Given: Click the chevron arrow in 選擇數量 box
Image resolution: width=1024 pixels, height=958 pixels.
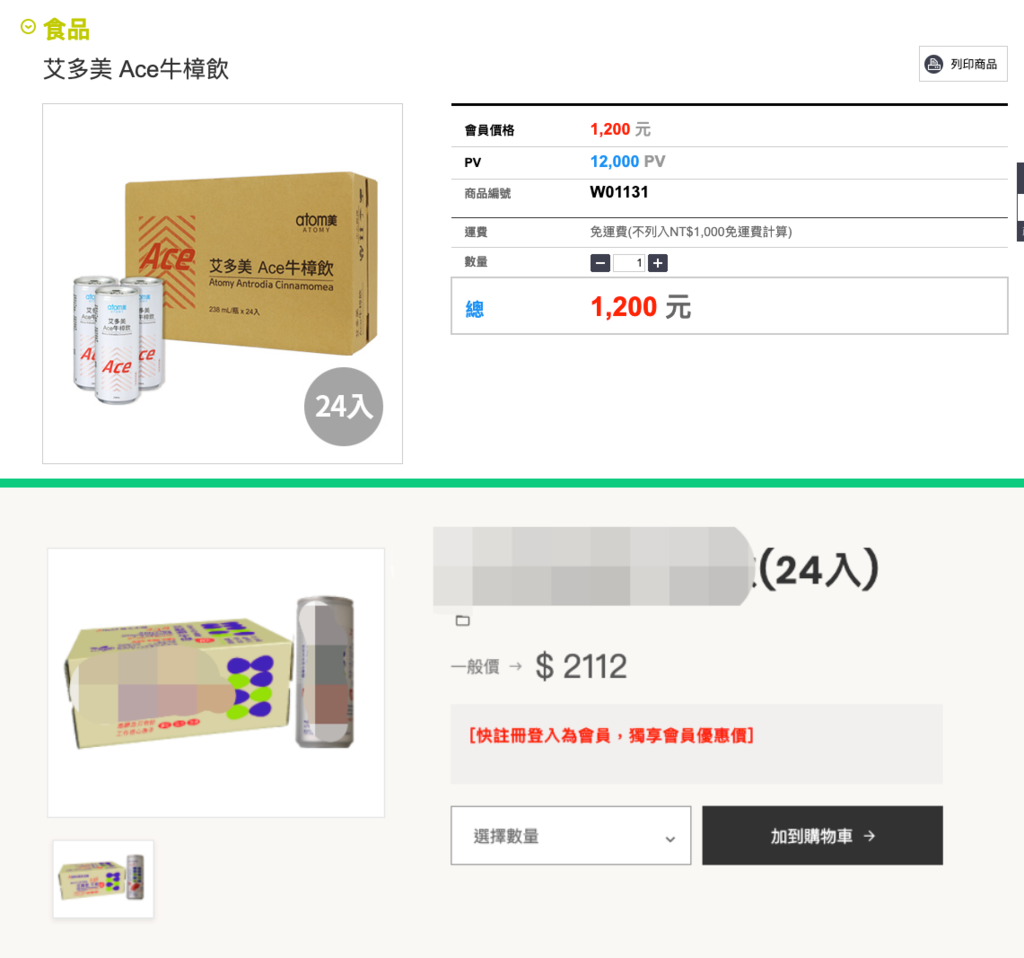Looking at the screenshot, I should 670,839.
